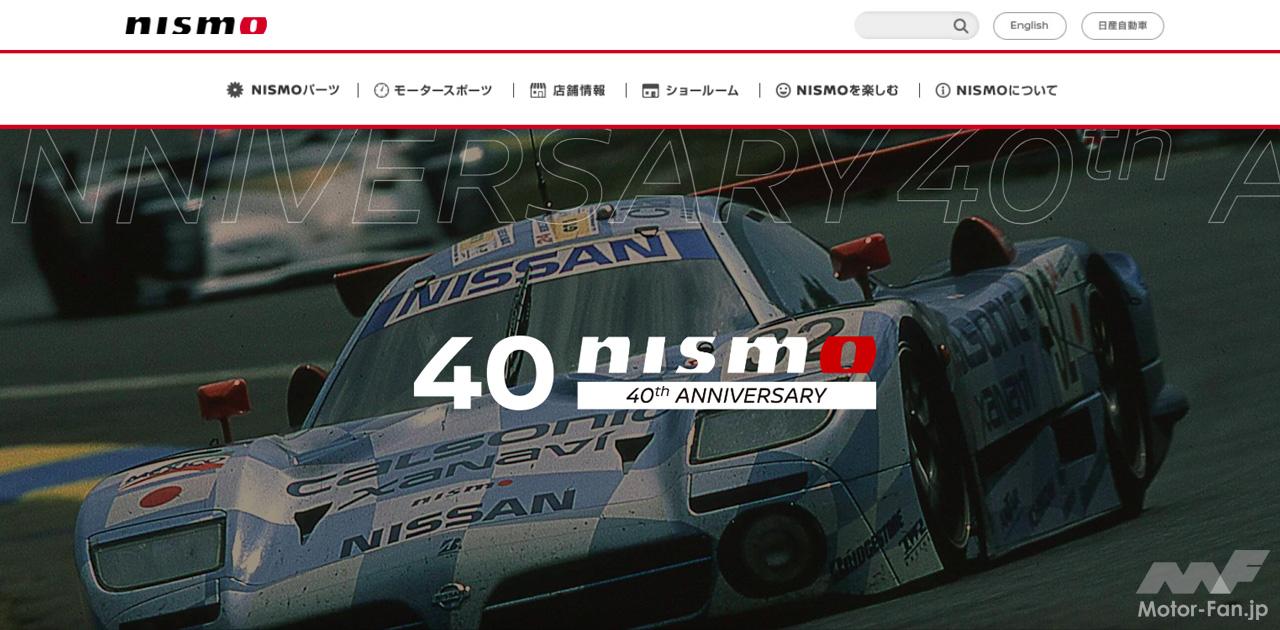1280x630 pixels.
Task: Click inside the search text field
Action: click(903, 26)
